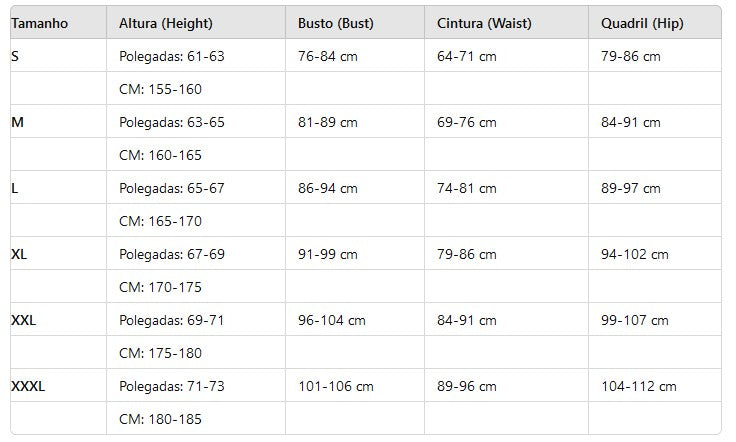Click waist value 89-96 cm
736x442 pixels.
[x=467, y=386]
